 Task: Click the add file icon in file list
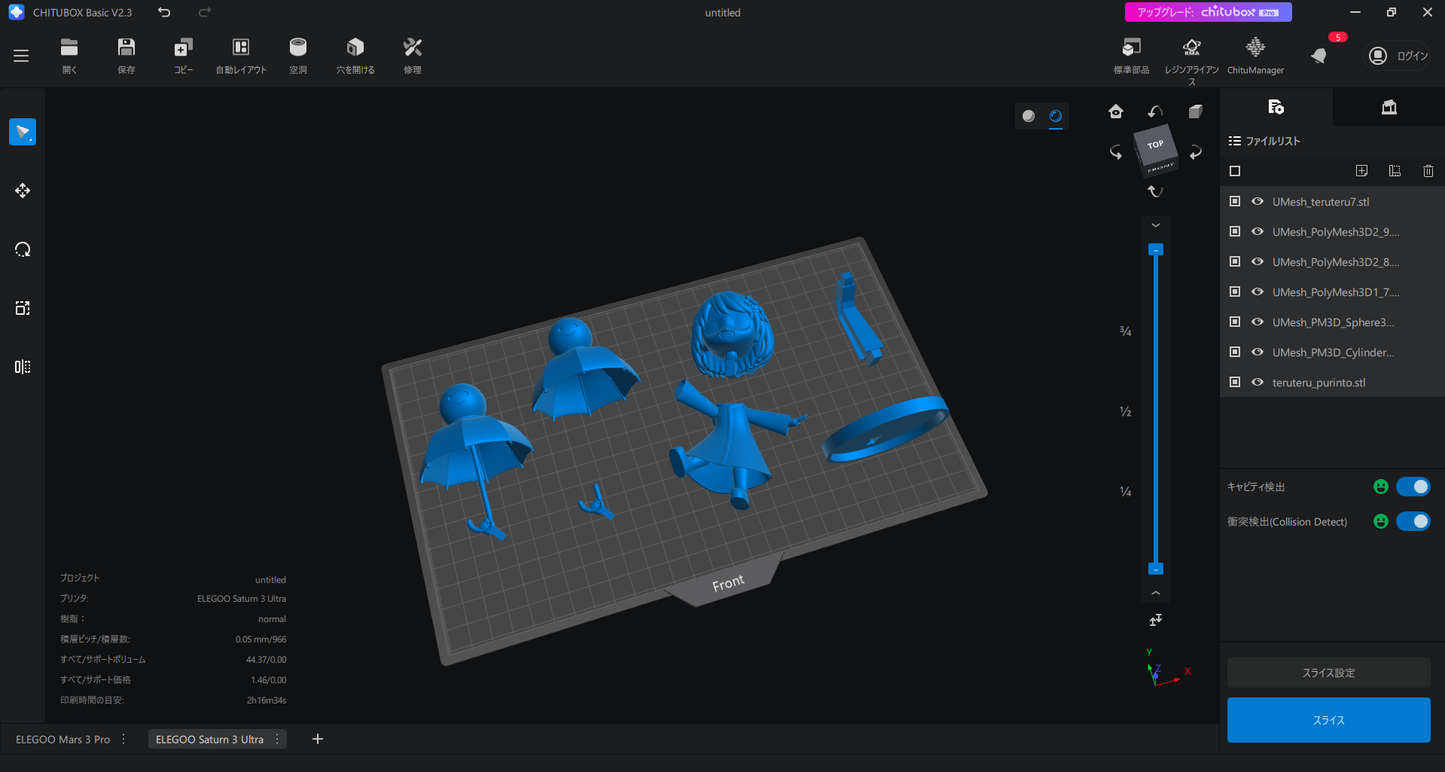(1361, 171)
